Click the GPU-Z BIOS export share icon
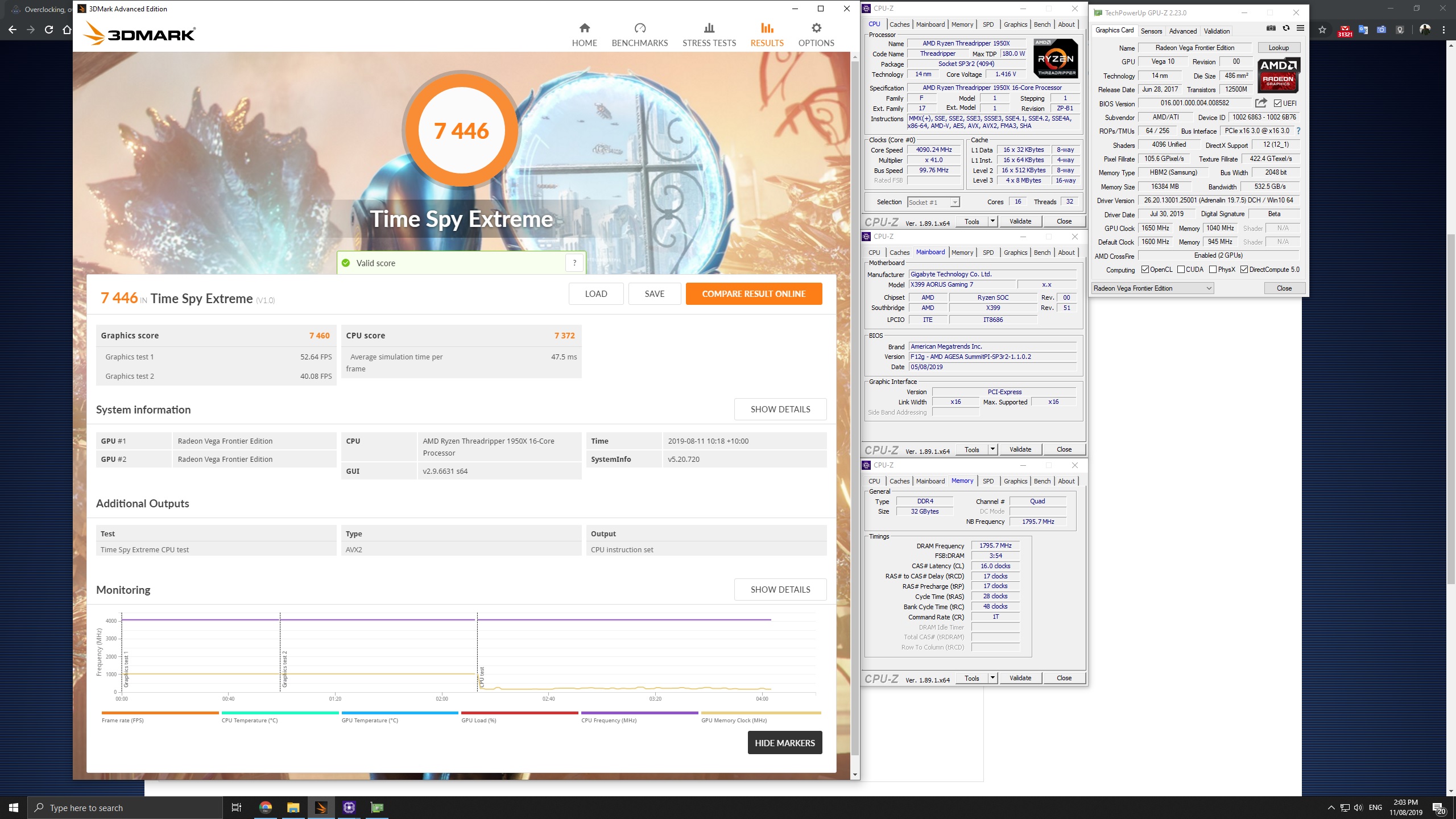 coord(1261,103)
